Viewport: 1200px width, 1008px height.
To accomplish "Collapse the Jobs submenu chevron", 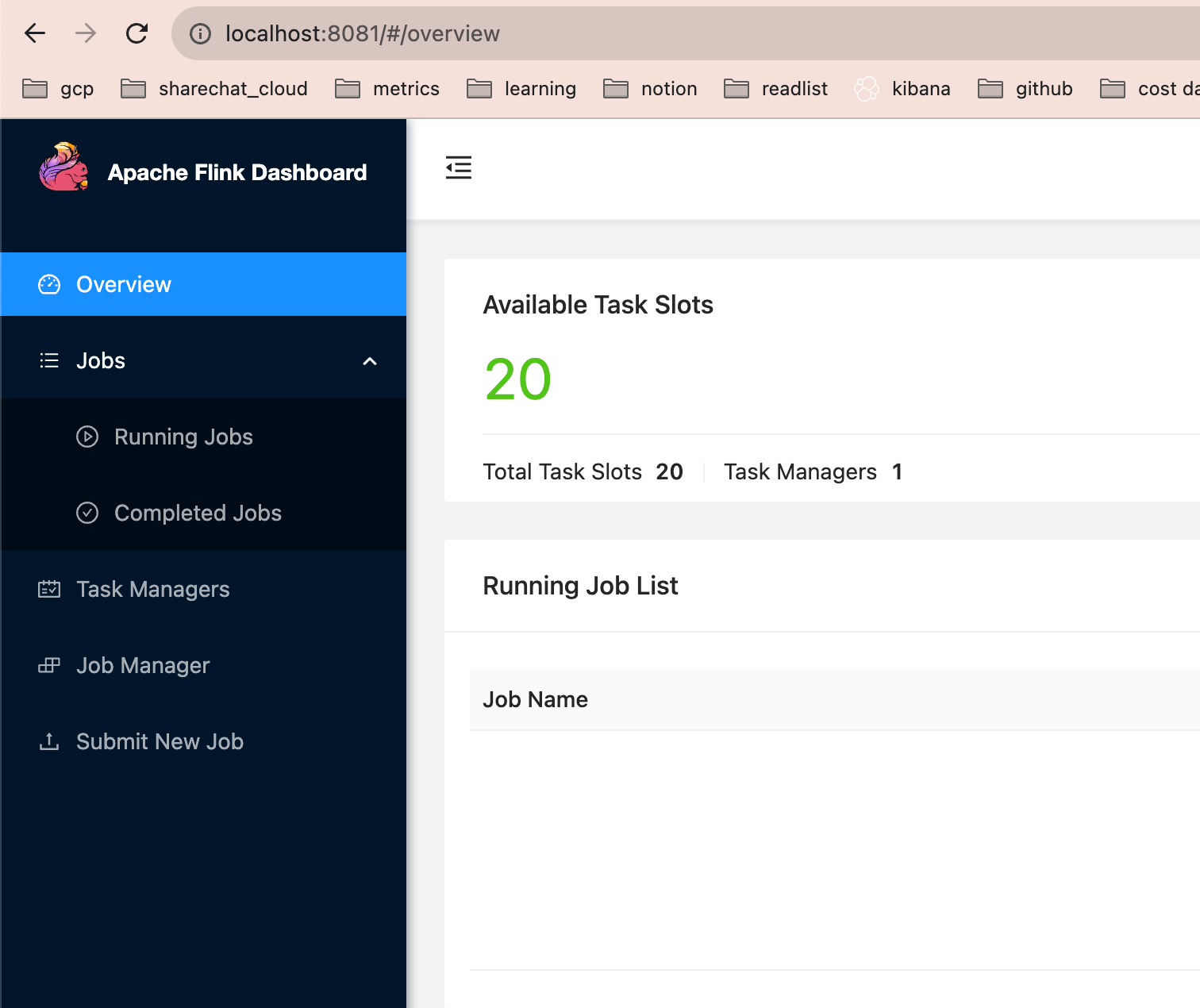I will pos(370,361).
